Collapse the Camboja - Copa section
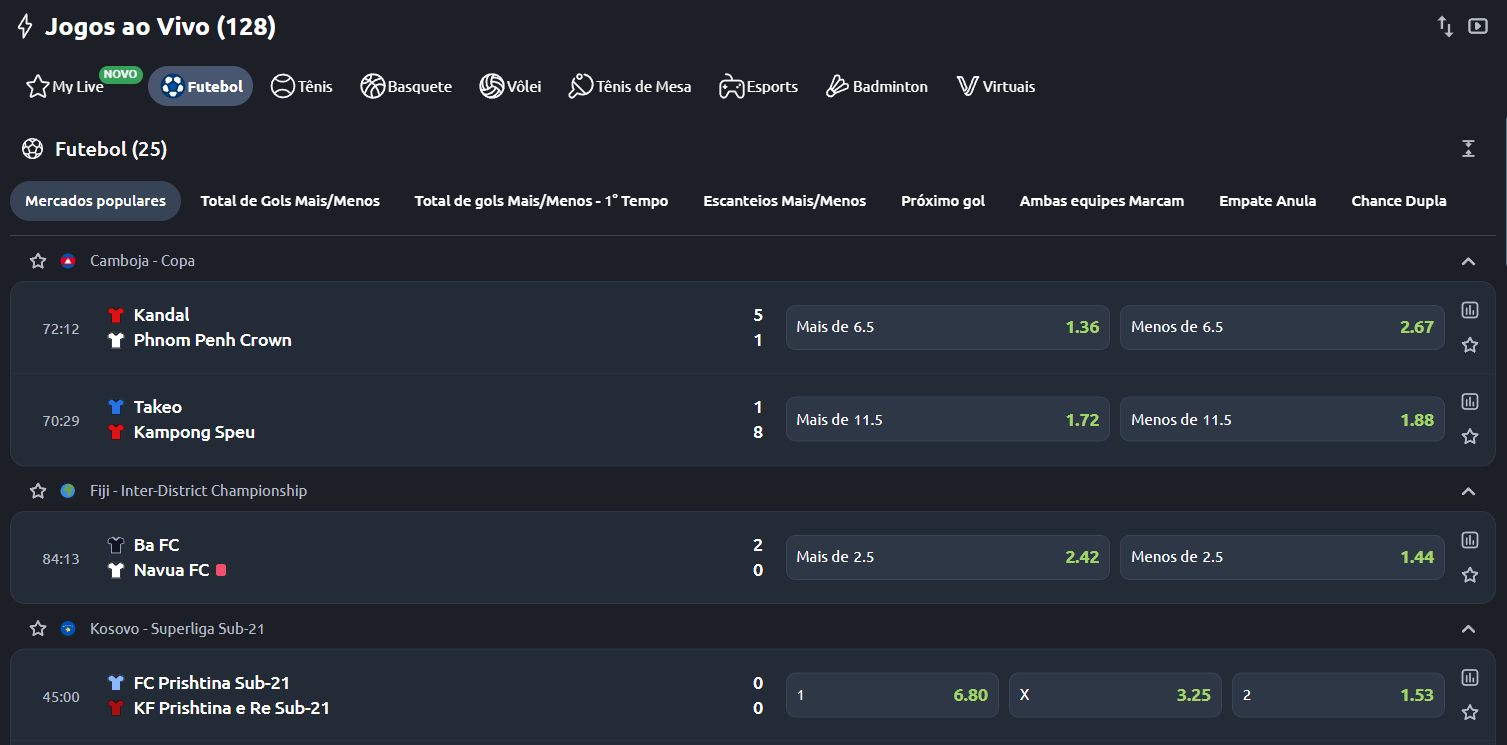 [1467, 261]
